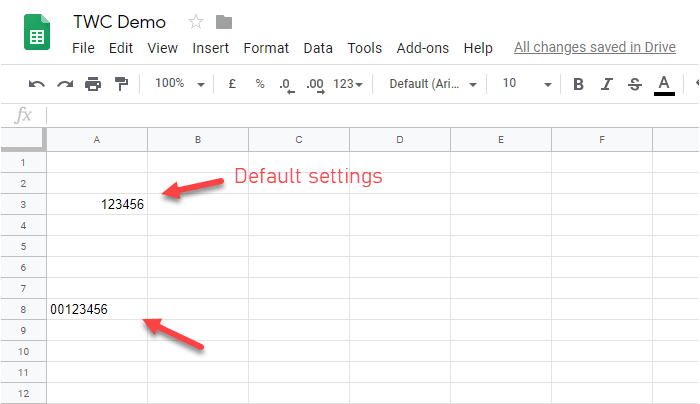Increase decimal places
Viewport: 700px width, 404px height.
315,84
